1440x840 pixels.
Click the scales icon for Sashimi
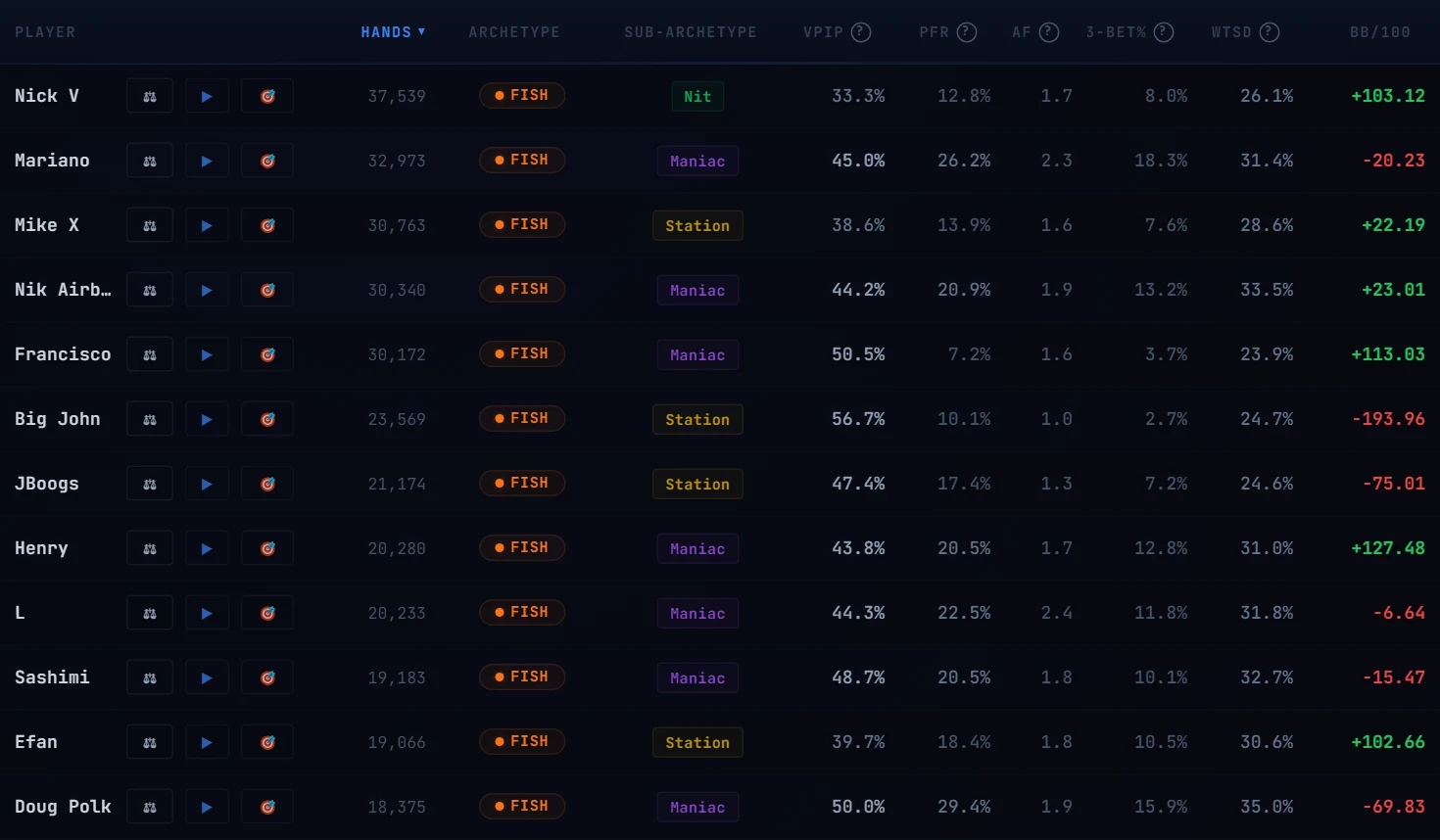point(150,677)
